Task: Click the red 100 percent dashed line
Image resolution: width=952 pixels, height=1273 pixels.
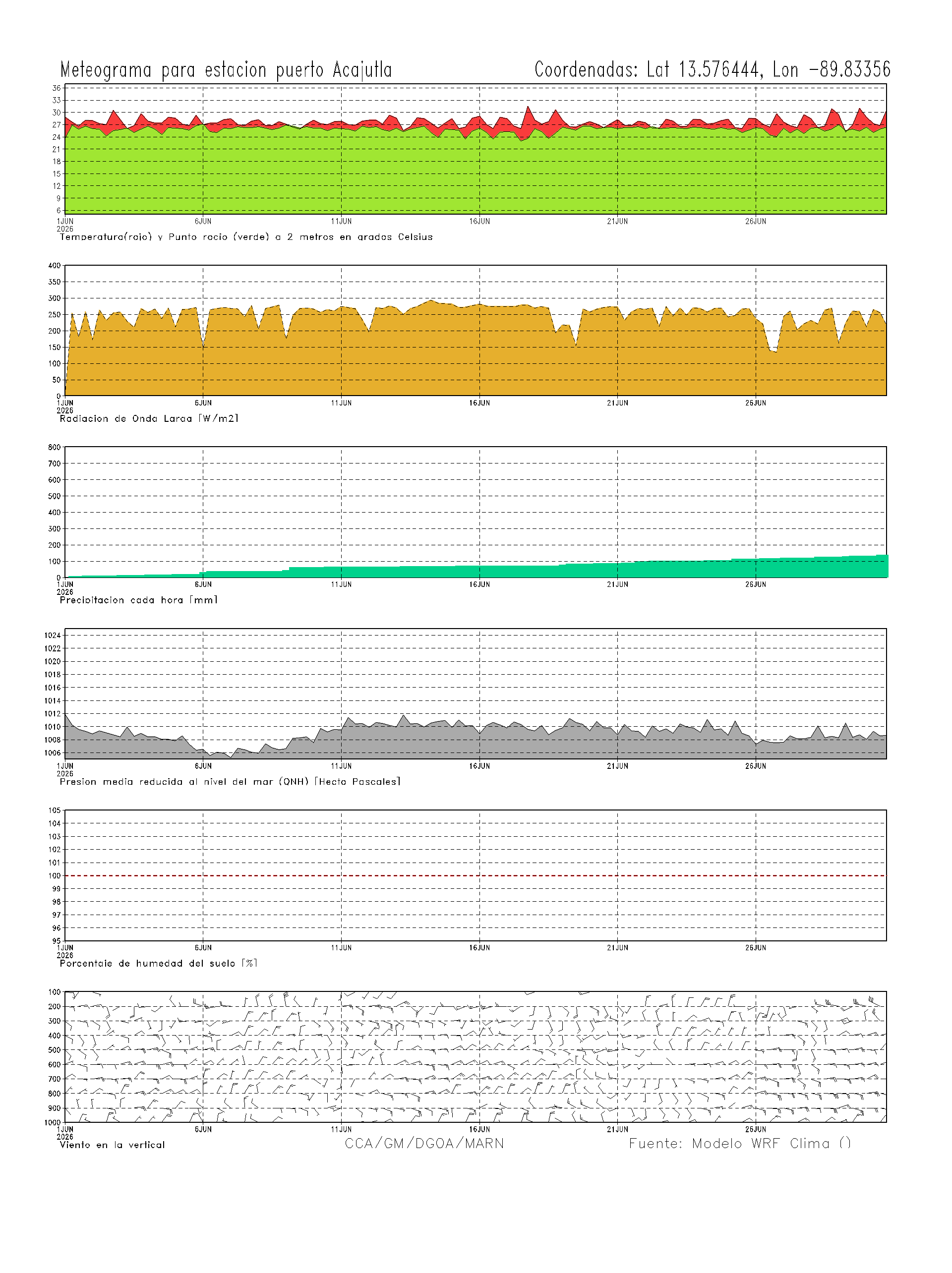Action: click(476, 875)
